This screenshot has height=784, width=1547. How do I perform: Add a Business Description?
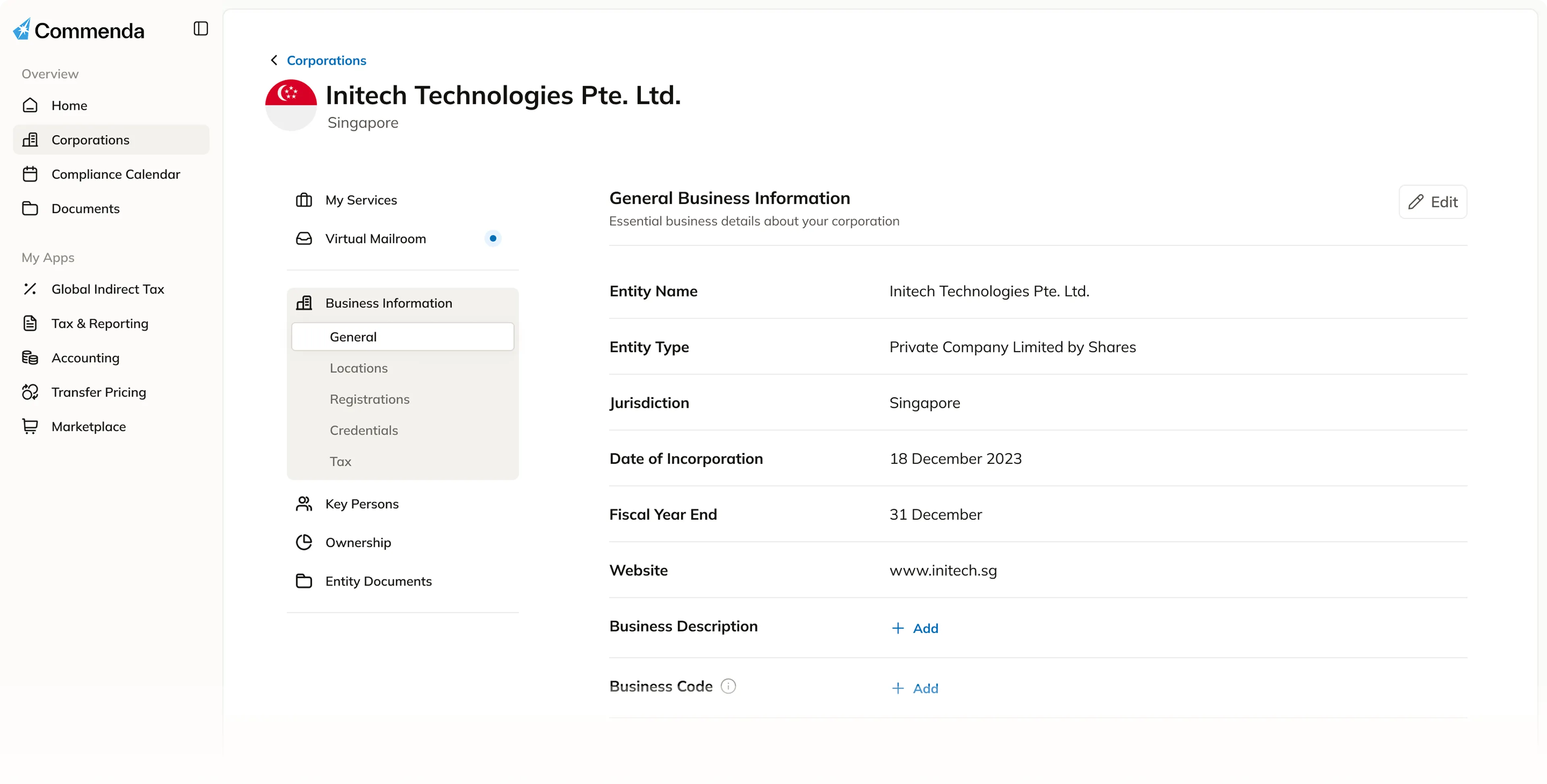(915, 628)
